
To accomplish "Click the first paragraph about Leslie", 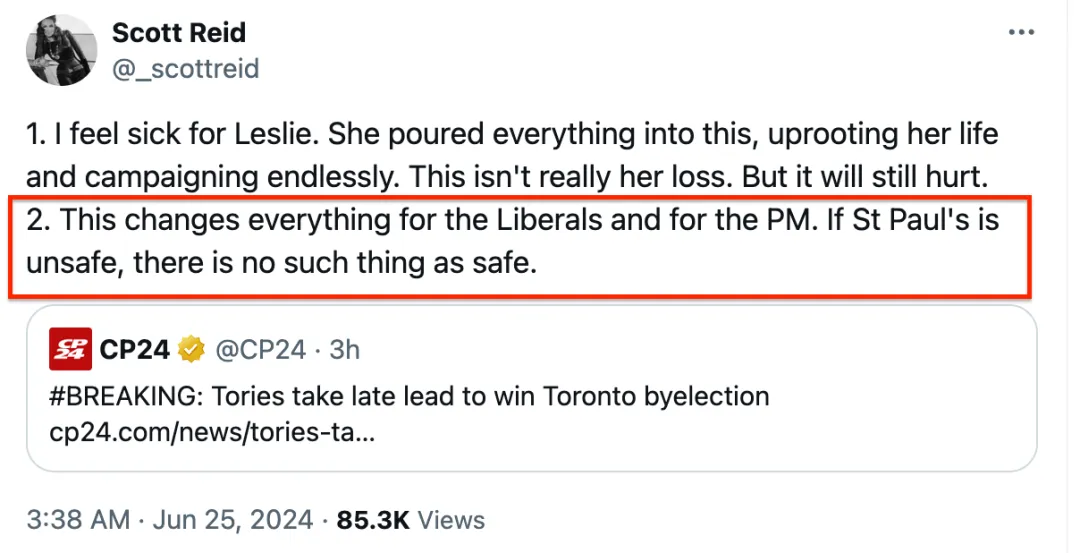I will click(510, 155).
